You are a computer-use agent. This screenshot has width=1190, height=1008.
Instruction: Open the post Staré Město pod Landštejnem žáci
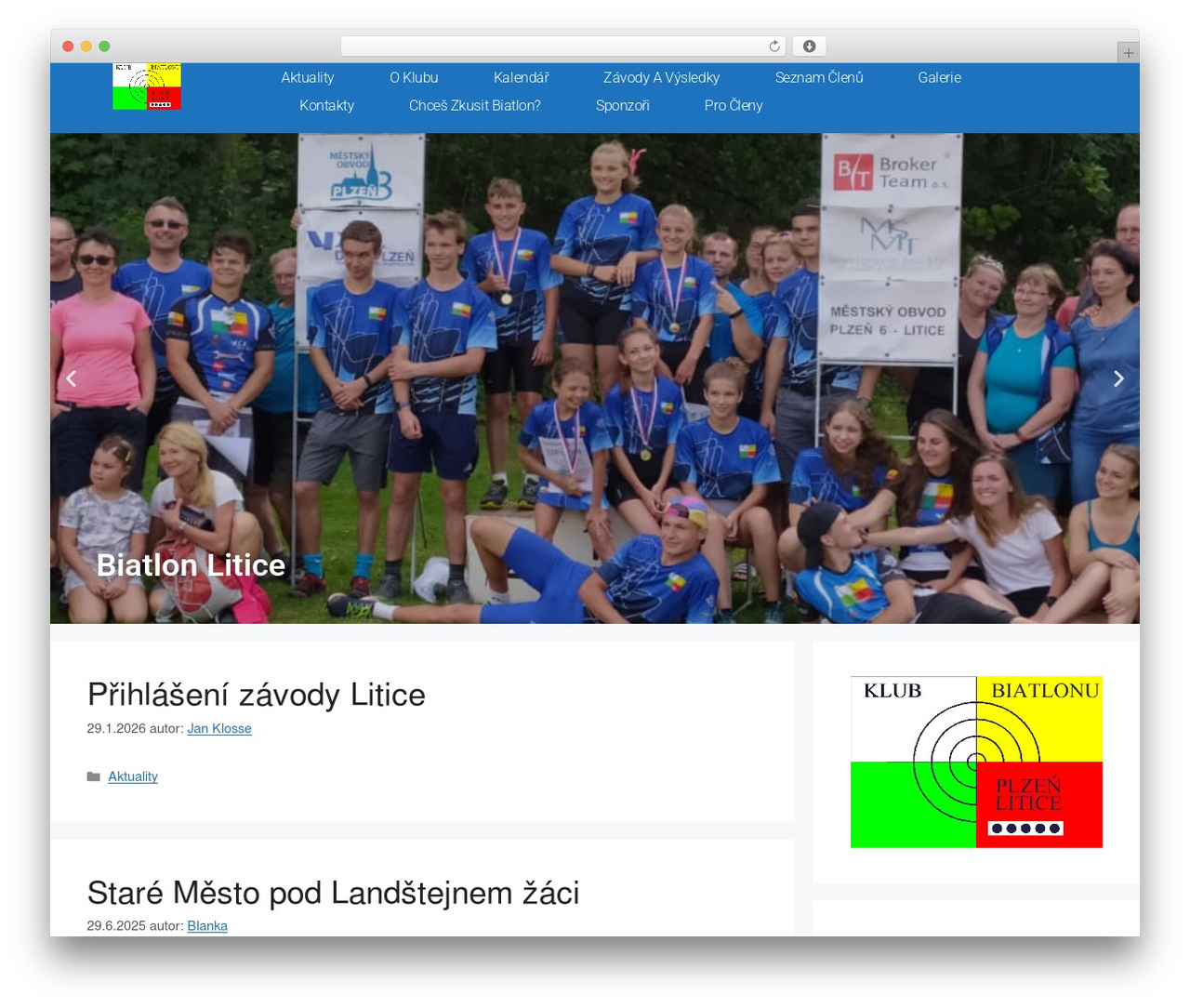[x=334, y=893]
